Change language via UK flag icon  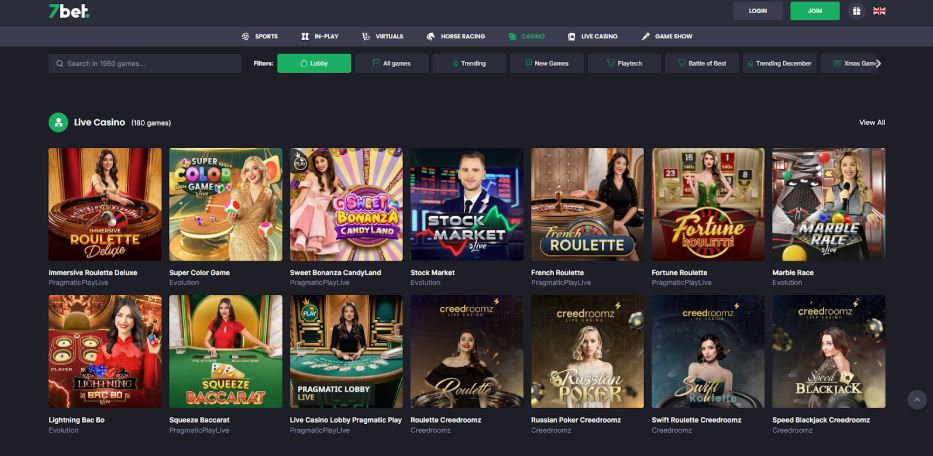879,11
